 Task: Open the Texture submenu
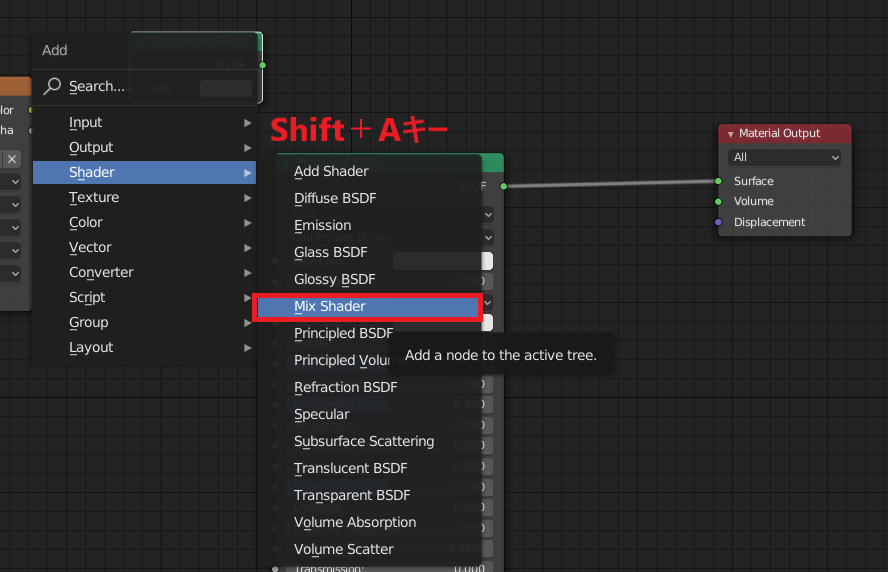(144, 197)
